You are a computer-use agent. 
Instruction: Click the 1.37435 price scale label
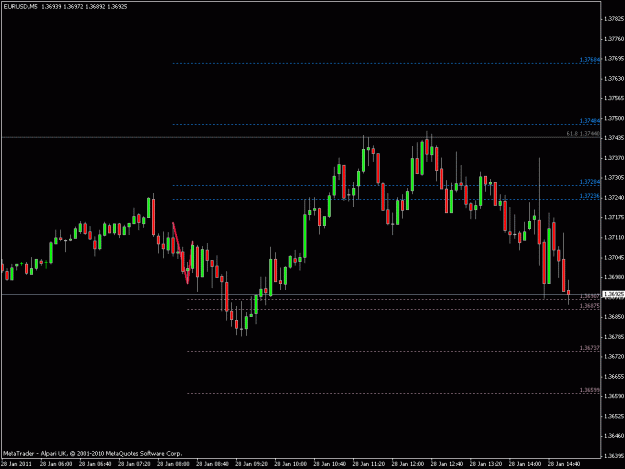point(614,138)
